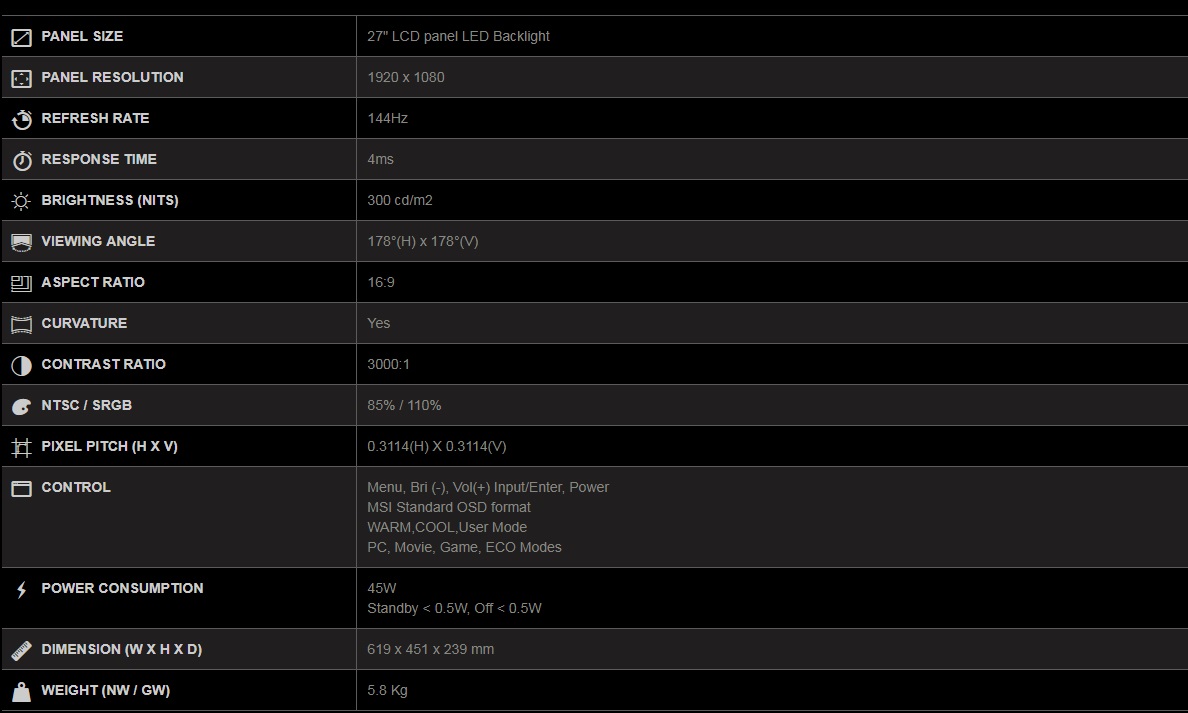The width and height of the screenshot is (1188, 713).
Task: Click the Curvature curved screen icon
Action: tap(21, 324)
